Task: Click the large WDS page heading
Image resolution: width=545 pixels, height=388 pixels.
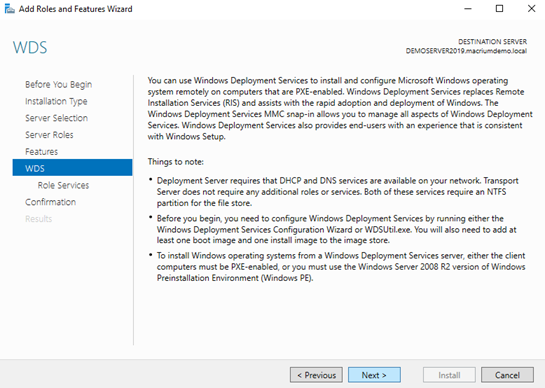Action: coord(30,48)
